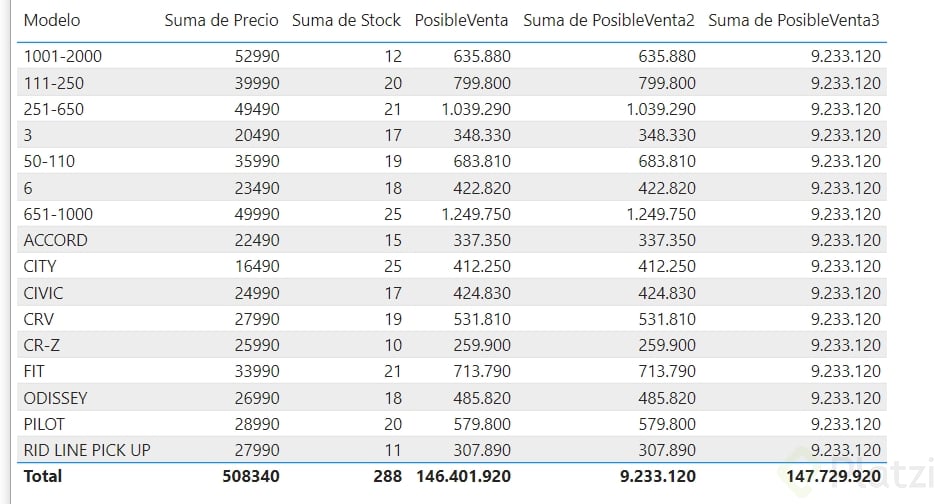The width and height of the screenshot is (944, 504).
Task: Select the CR-Z model cell
Action: pos(46,345)
